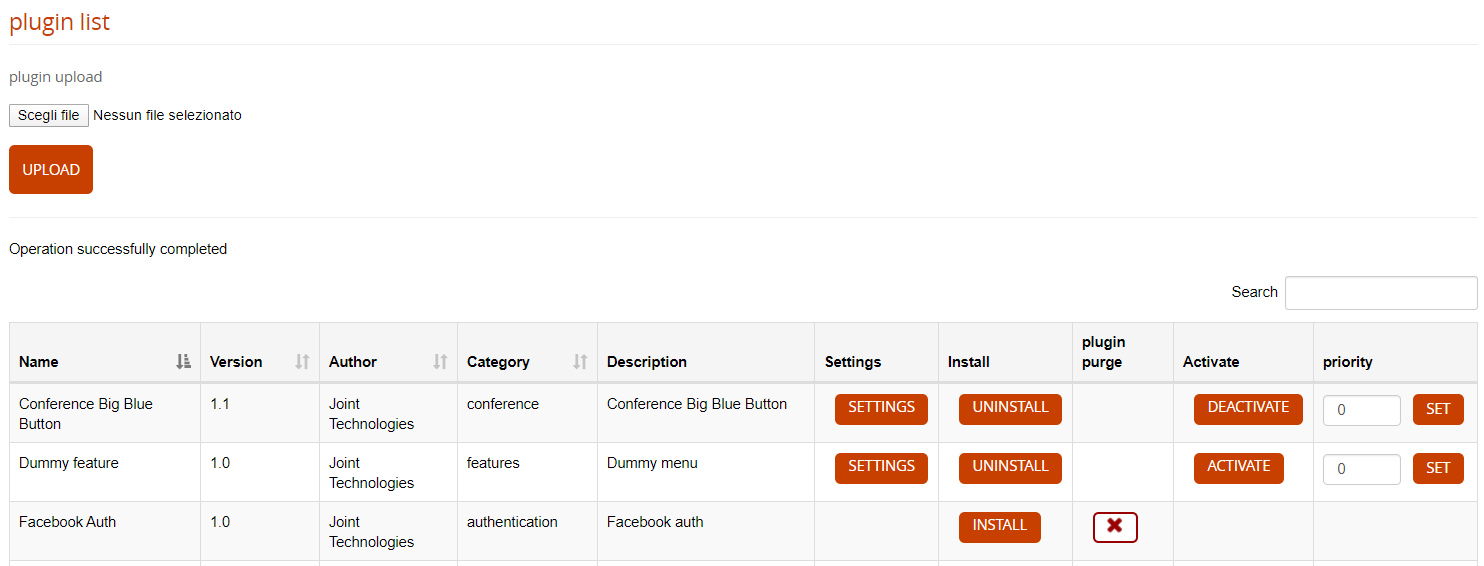Set priority for Dummy feature plugin

click(x=1437, y=469)
